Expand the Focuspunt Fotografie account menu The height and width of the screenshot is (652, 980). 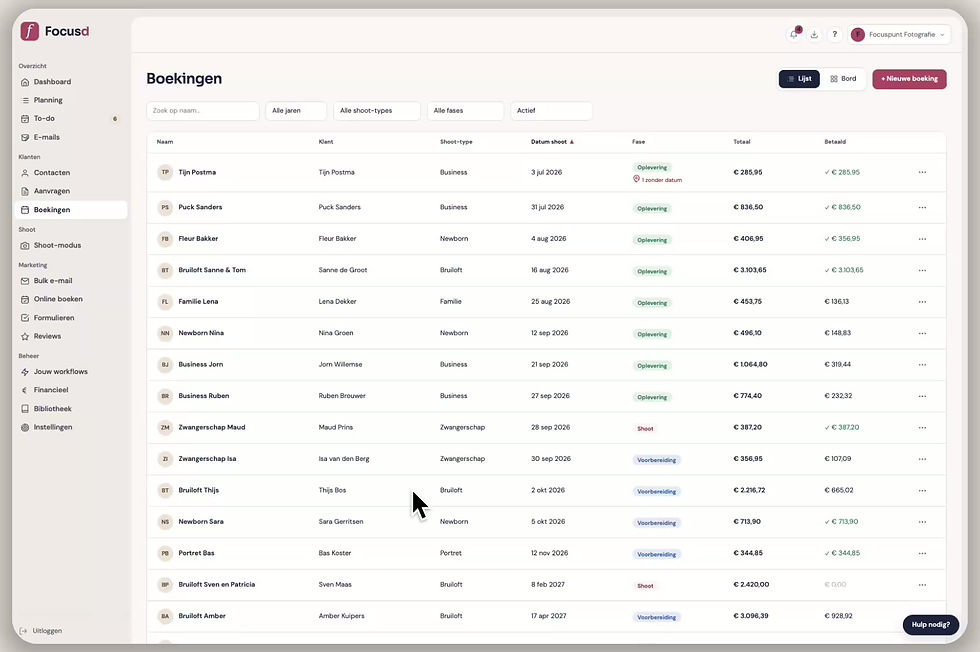point(899,34)
